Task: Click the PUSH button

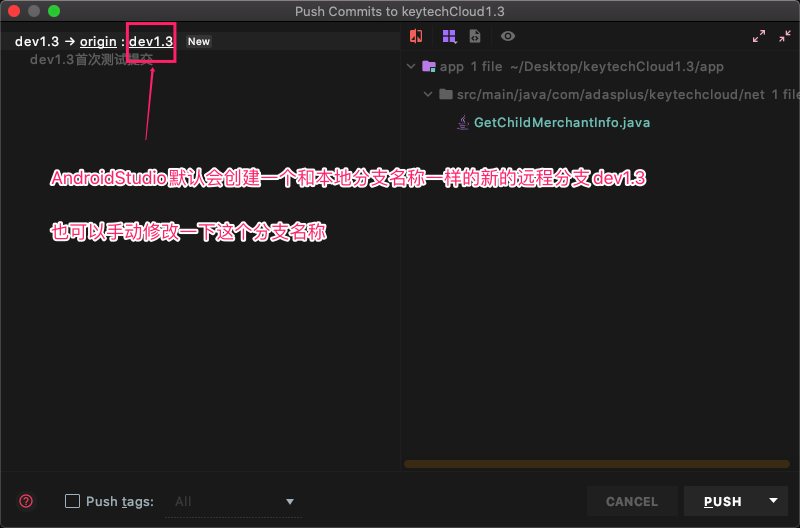Action: point(722,501)
